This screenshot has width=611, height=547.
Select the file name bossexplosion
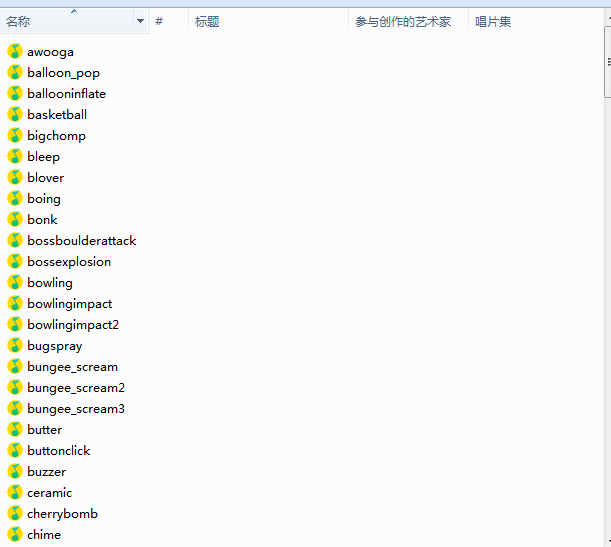tap(69, 263)
